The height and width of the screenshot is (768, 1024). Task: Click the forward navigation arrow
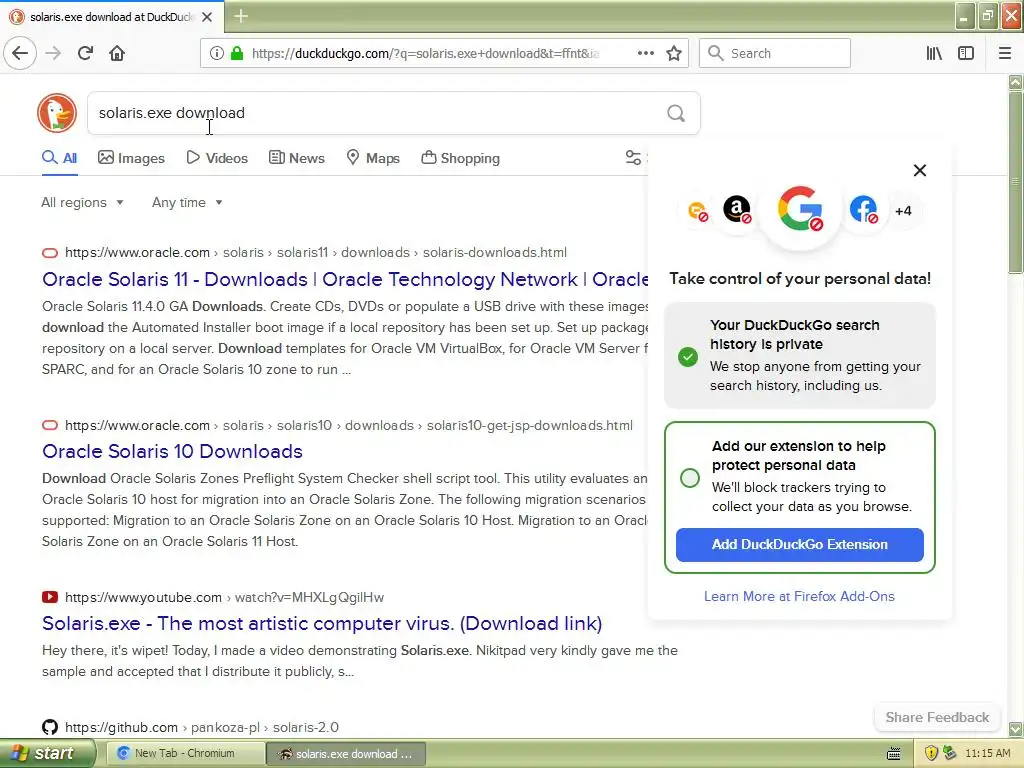point(53,53)
